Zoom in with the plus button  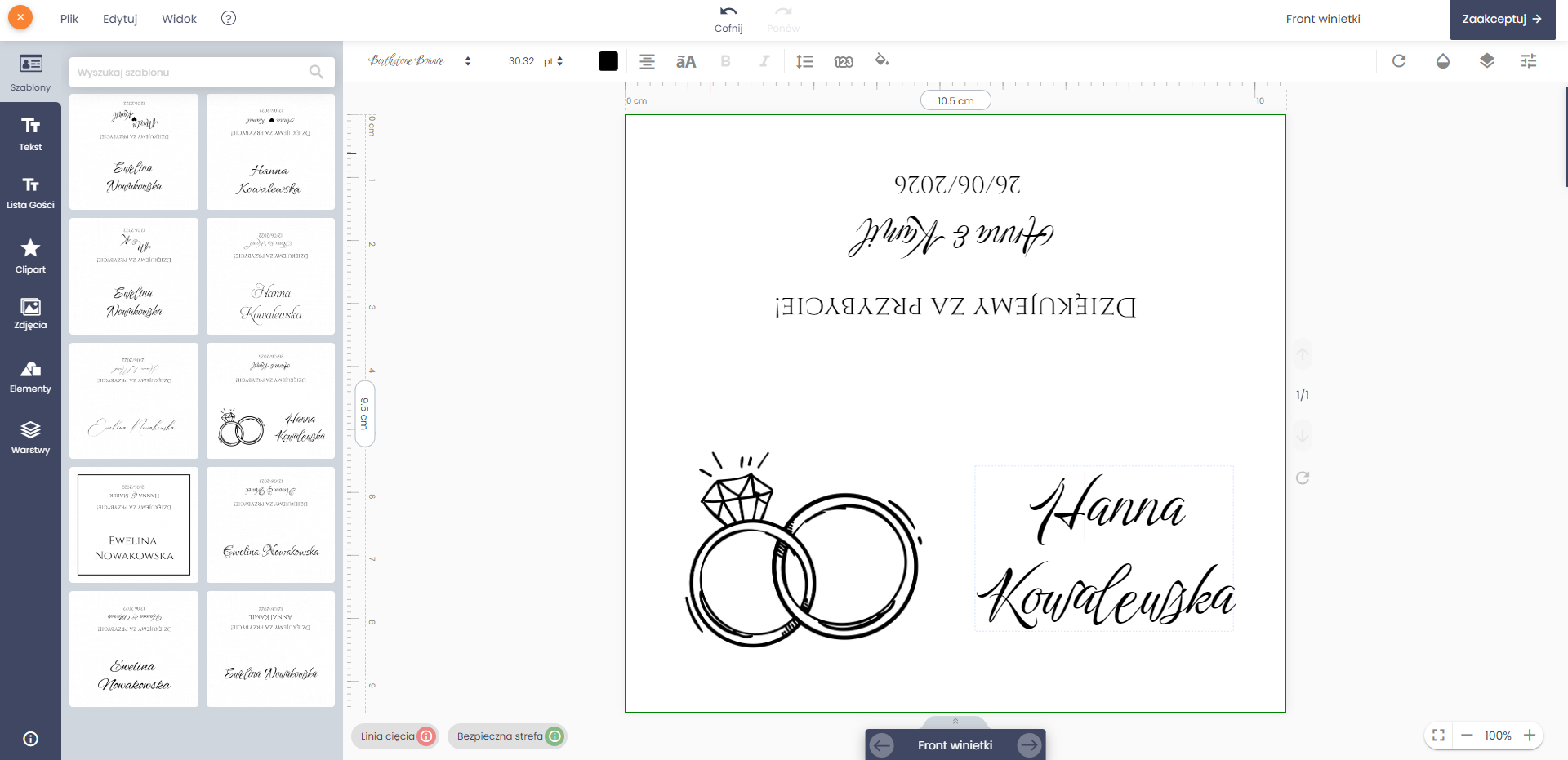click(1530, 736)
